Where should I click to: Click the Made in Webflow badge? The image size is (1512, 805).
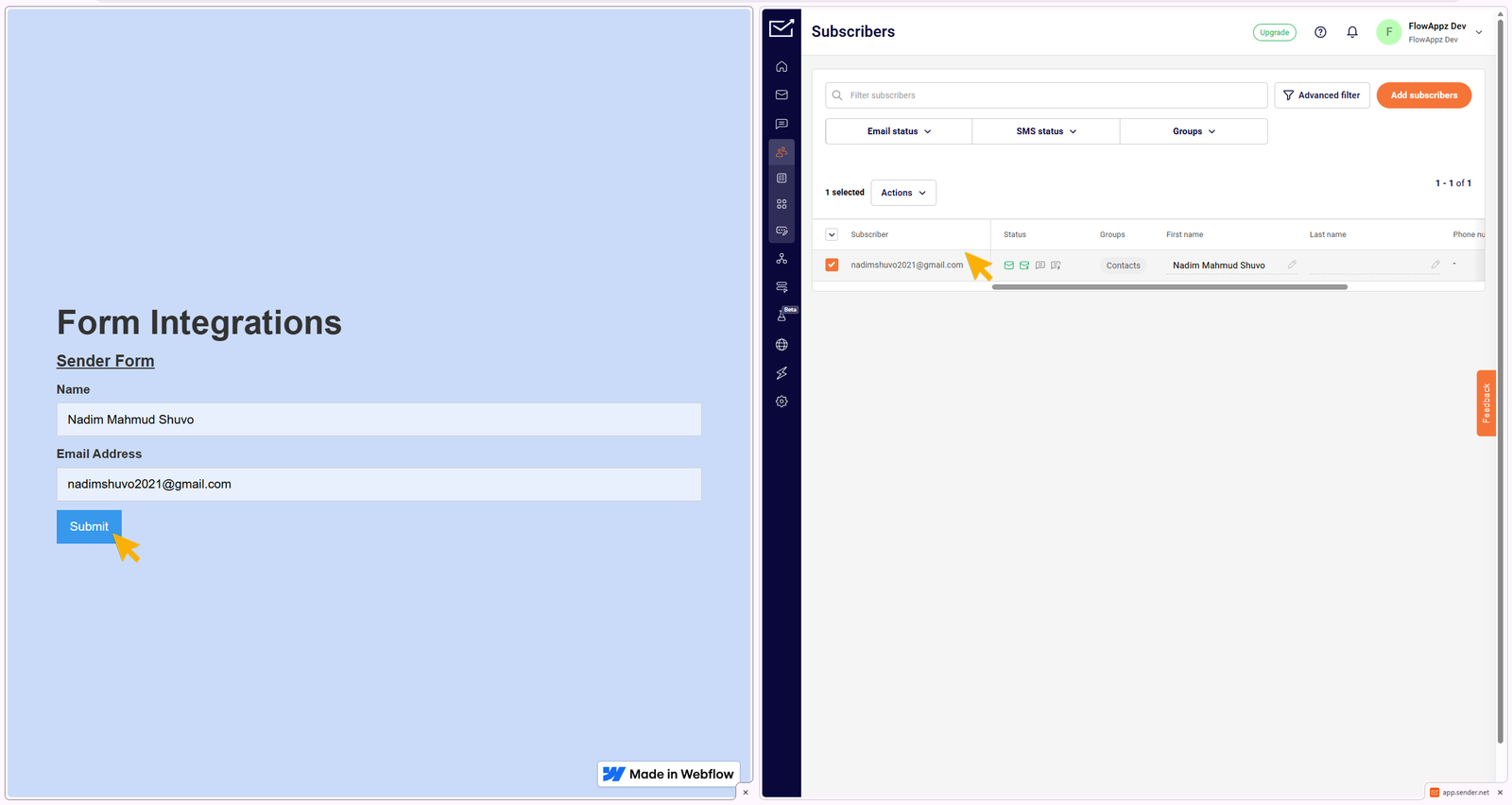tap(669, 774)
